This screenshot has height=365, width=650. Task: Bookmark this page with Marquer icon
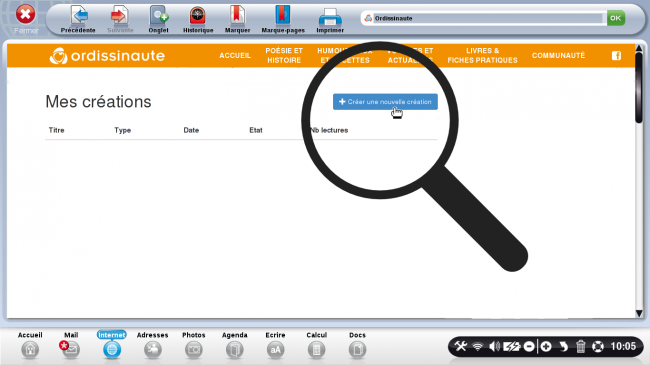click(238, 16)
